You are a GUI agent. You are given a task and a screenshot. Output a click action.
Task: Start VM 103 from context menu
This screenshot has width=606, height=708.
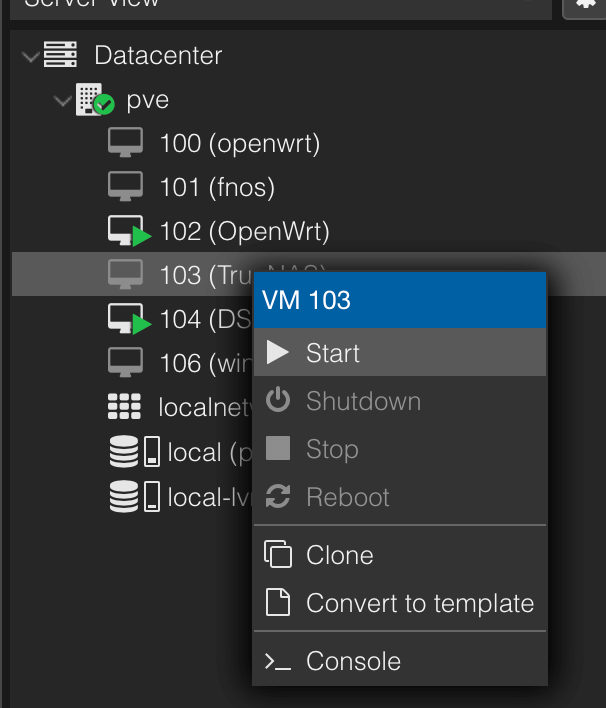pos(332,353)
